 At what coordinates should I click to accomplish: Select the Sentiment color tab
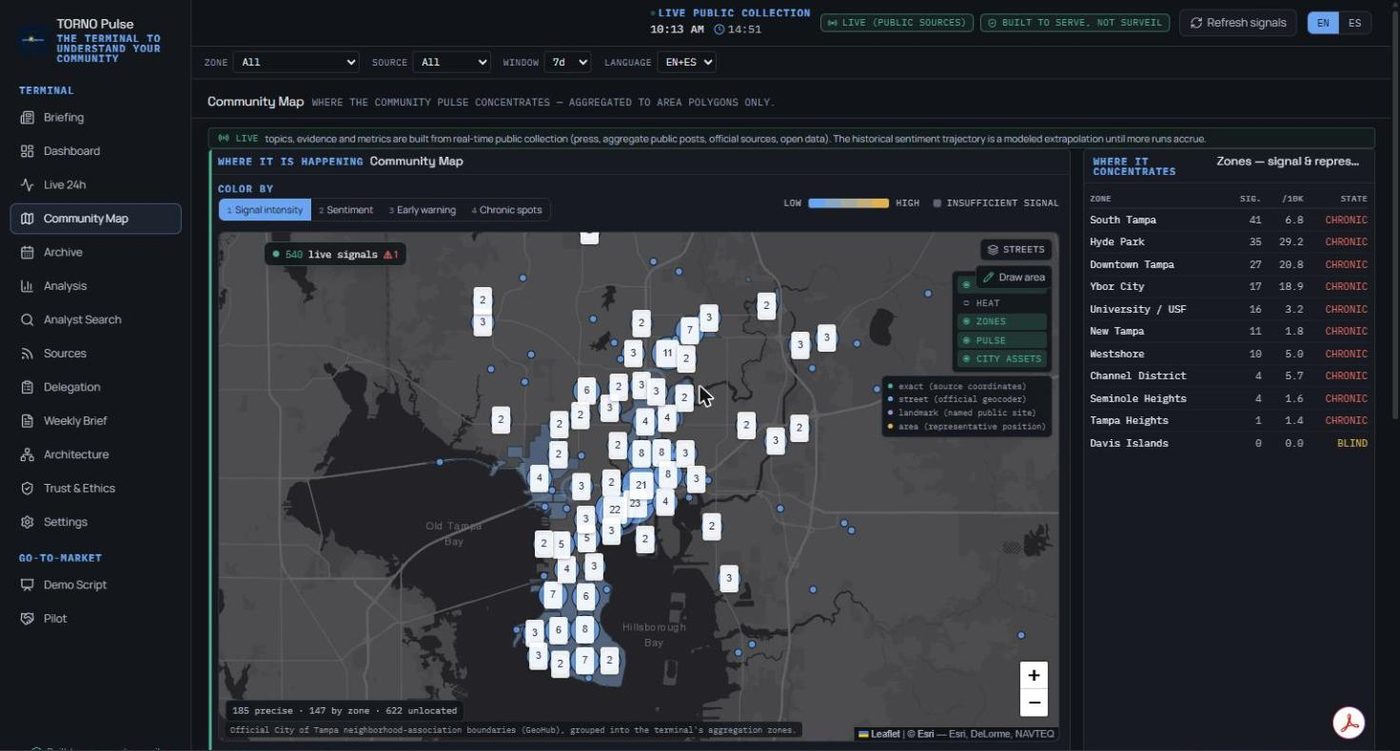click(x=346, y=210)
